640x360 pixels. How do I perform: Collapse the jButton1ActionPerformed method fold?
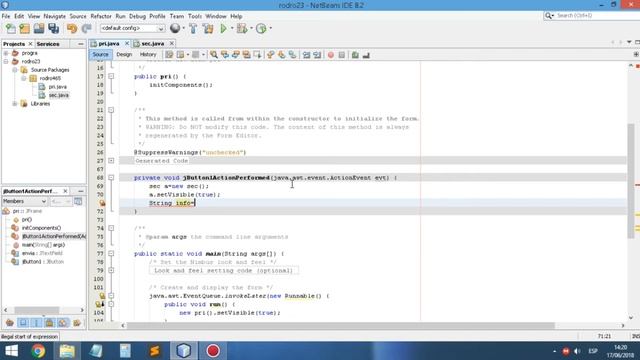click(111, 178)
